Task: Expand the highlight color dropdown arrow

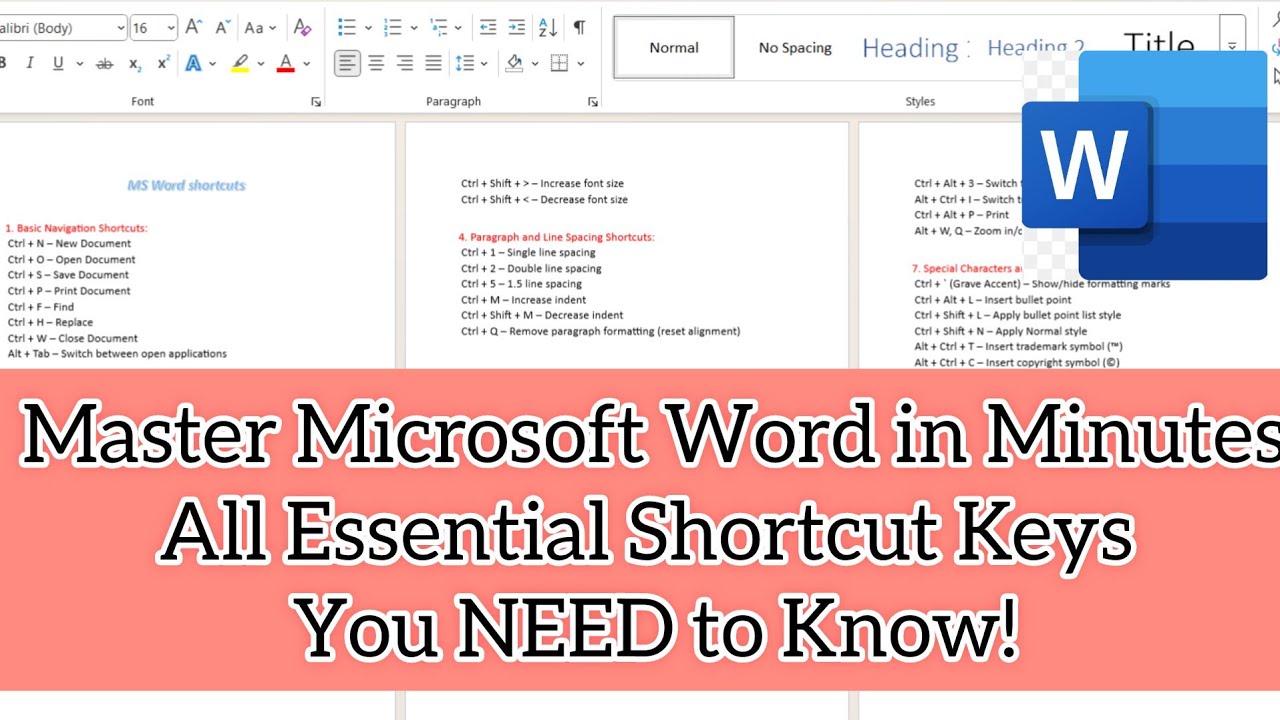Action: click(x=260, y=63)
